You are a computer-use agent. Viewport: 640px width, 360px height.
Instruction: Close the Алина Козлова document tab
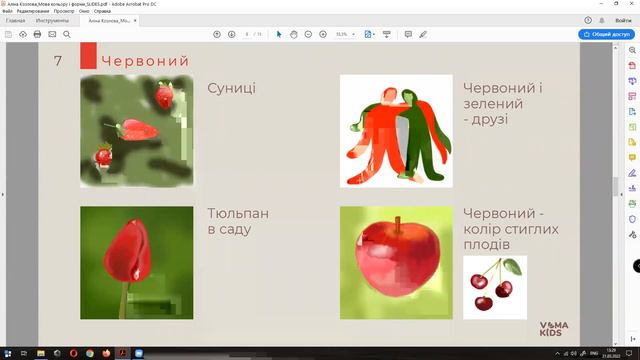pos(135,20)
